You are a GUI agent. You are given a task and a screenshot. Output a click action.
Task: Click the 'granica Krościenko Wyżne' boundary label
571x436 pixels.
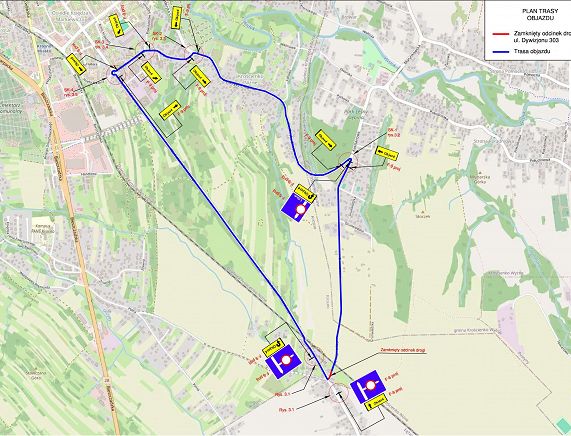(478, 331)
